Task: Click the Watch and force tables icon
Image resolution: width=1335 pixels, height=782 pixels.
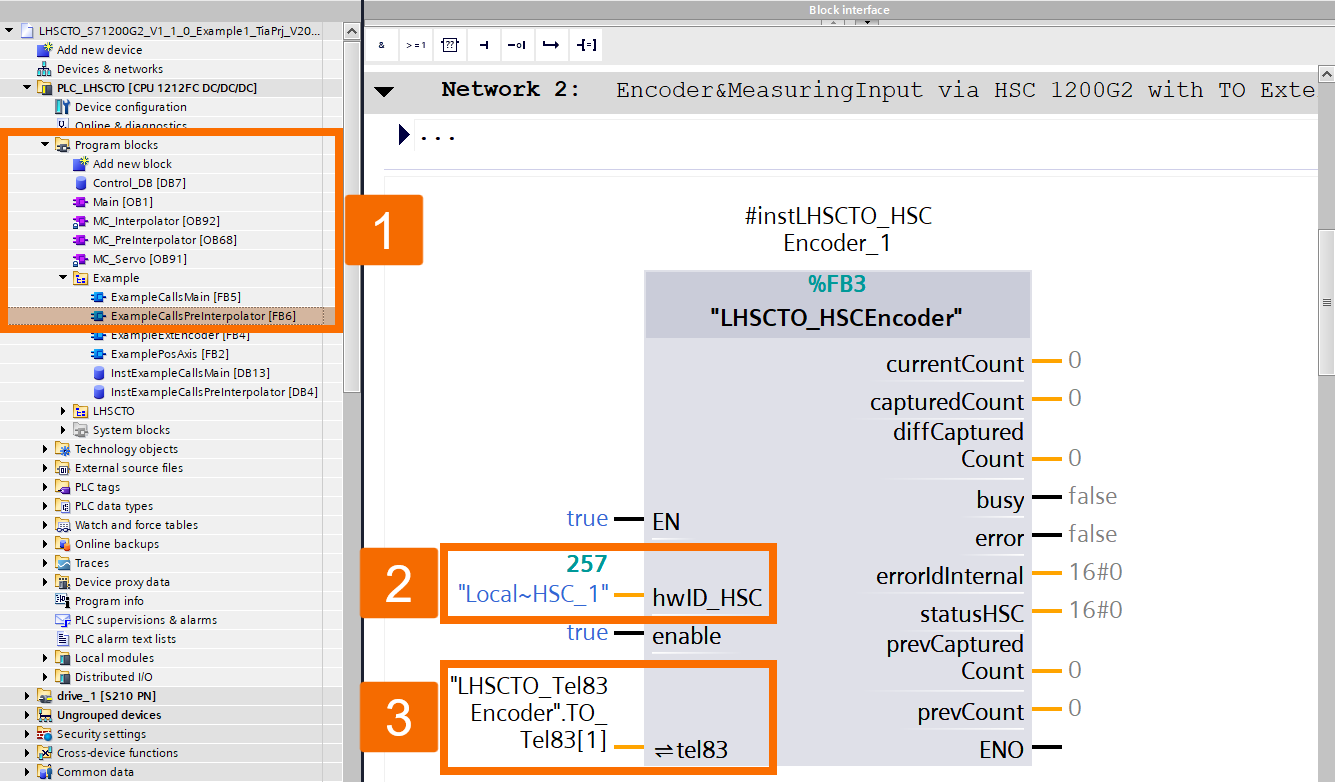Action: point(63,525)
